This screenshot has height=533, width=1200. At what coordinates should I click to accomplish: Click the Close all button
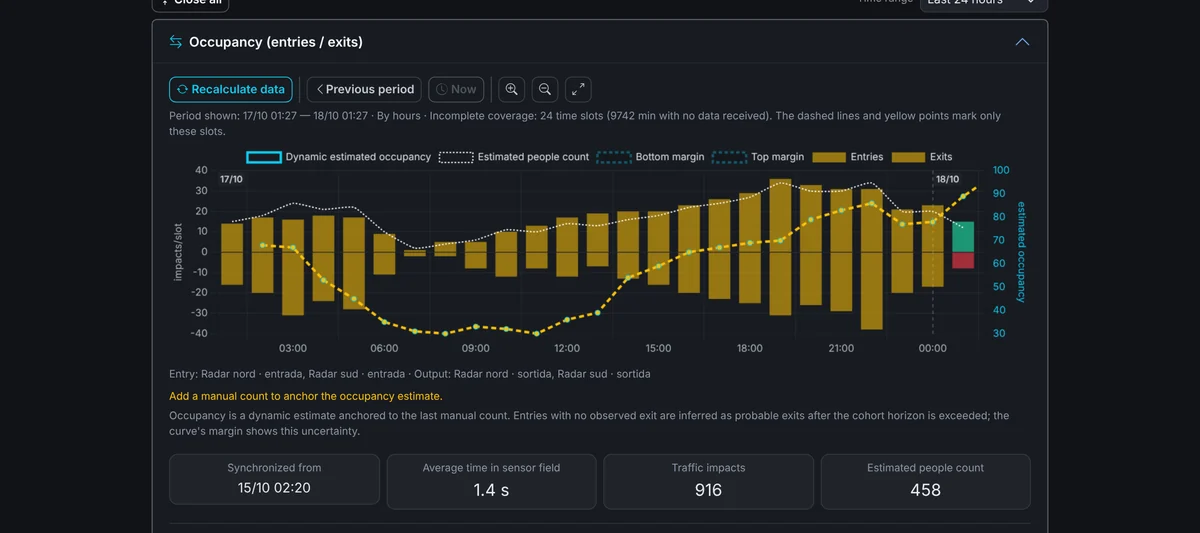tap(190, 3)
